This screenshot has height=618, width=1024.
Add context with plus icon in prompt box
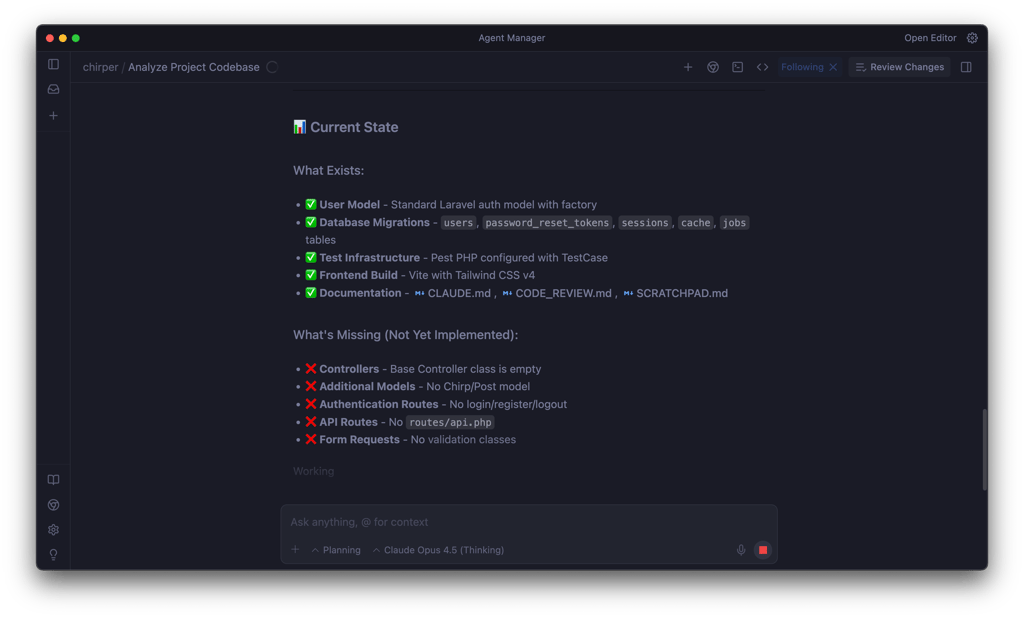coord(295,549)
